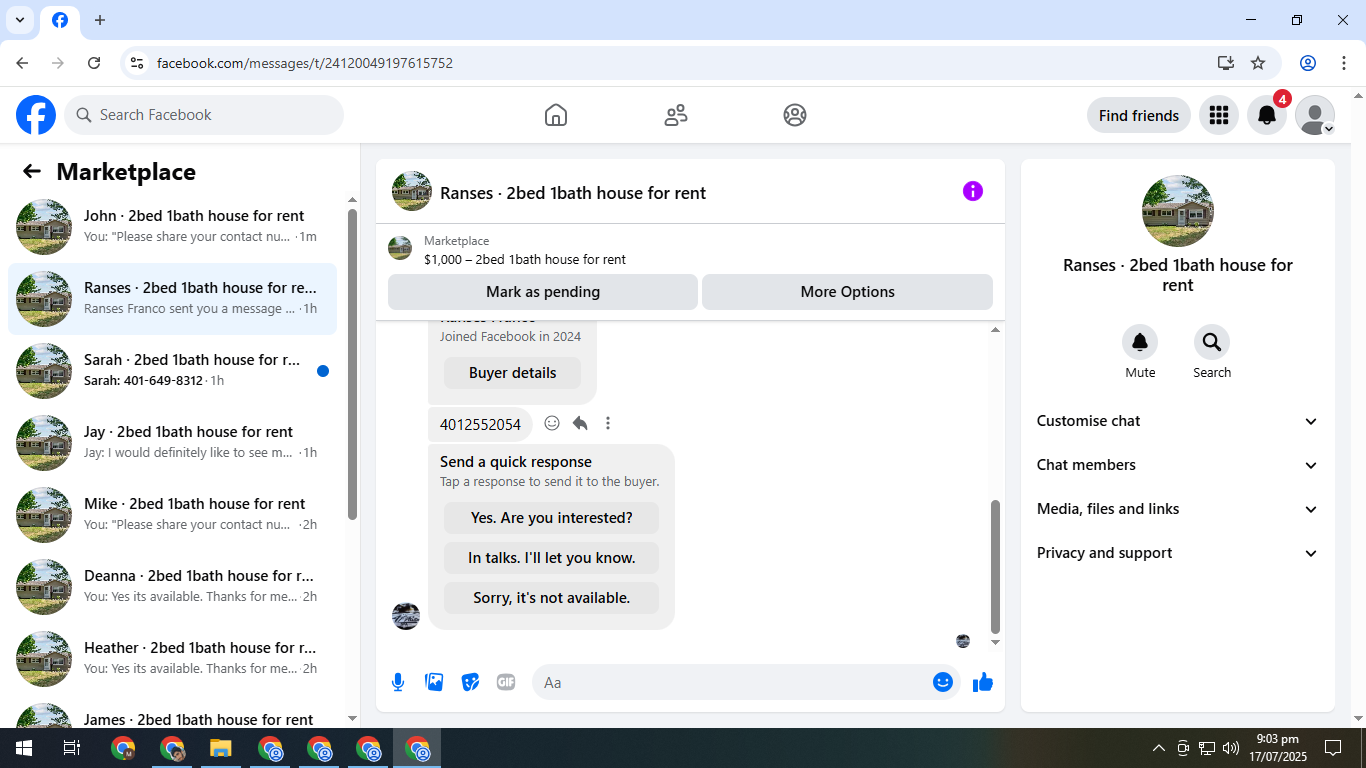This screenshot has height=768, width=1366.
Task: Open File Explorer from the taskbar
Action: point(220,748)
